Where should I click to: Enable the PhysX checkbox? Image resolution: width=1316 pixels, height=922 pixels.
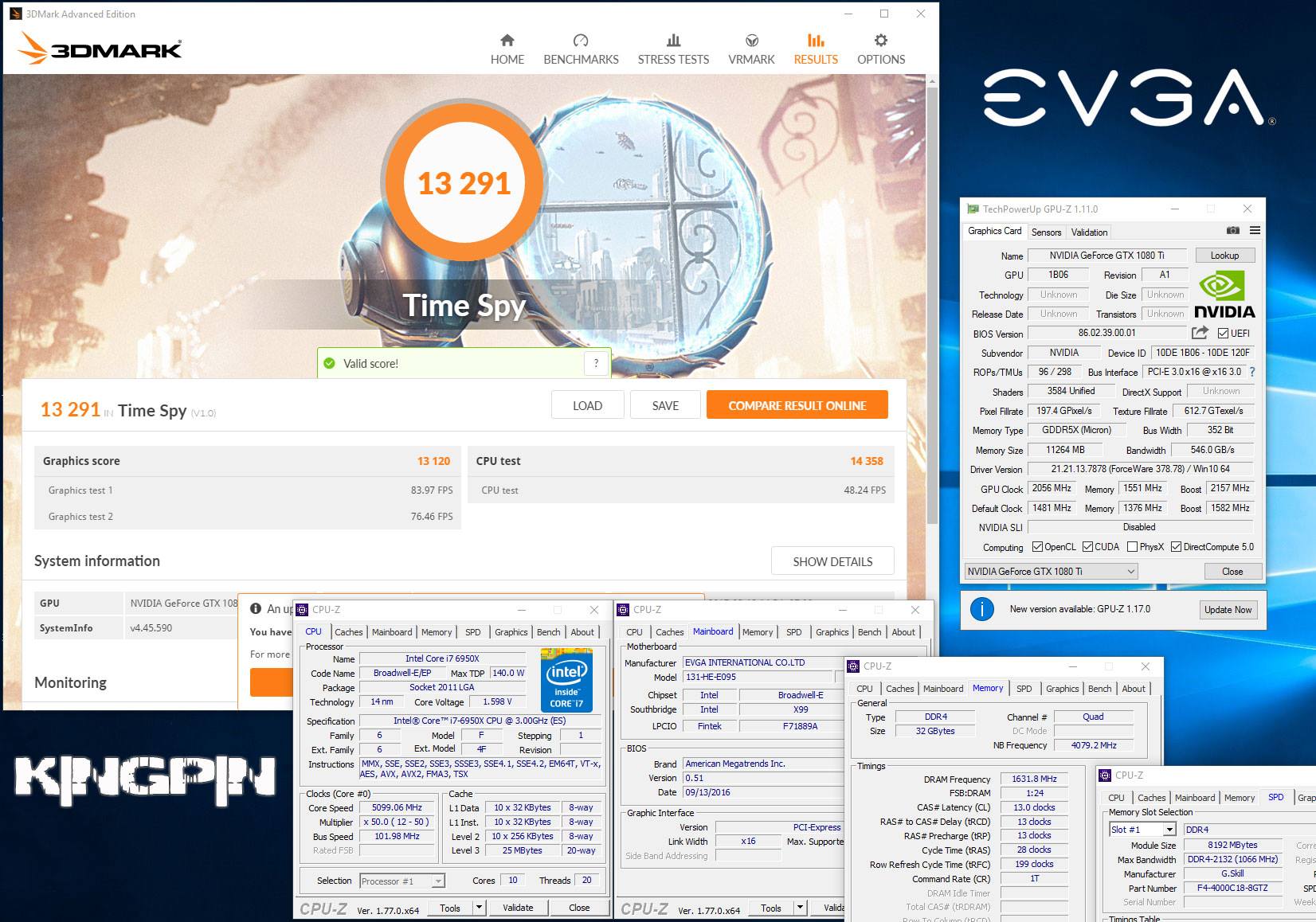1132,547
